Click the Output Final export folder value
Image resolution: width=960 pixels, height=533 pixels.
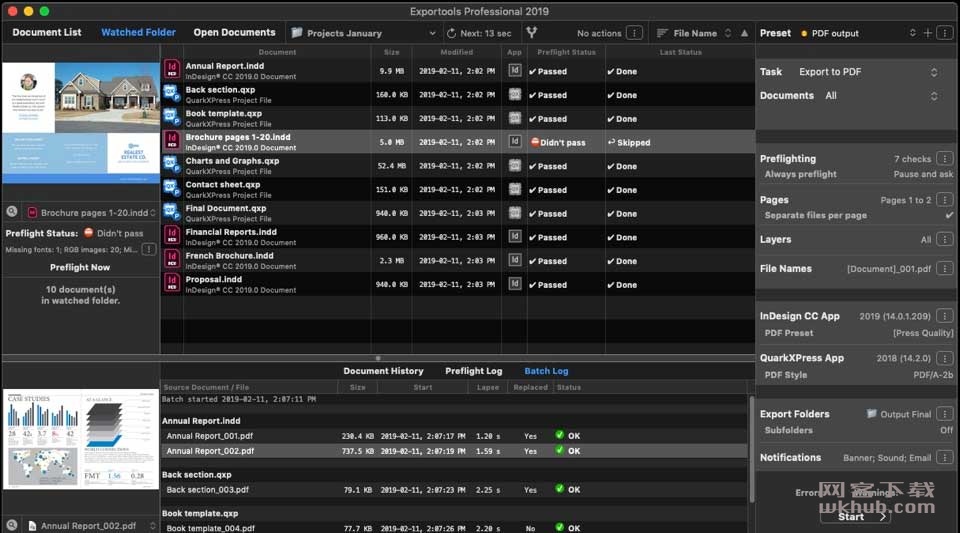pyautogui.click(x=899, y=414)
